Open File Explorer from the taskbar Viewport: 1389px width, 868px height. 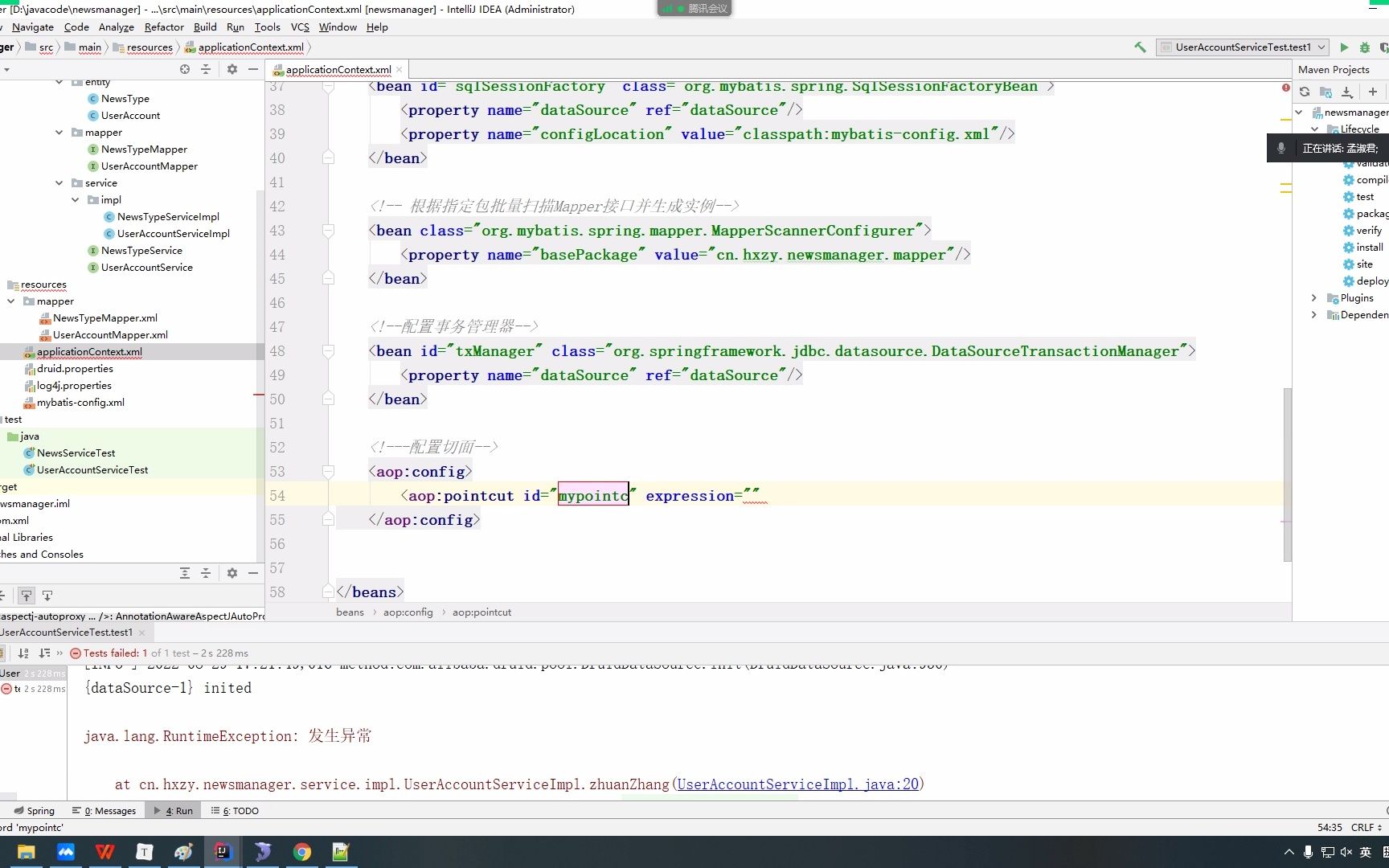click(x=27, y=852)
